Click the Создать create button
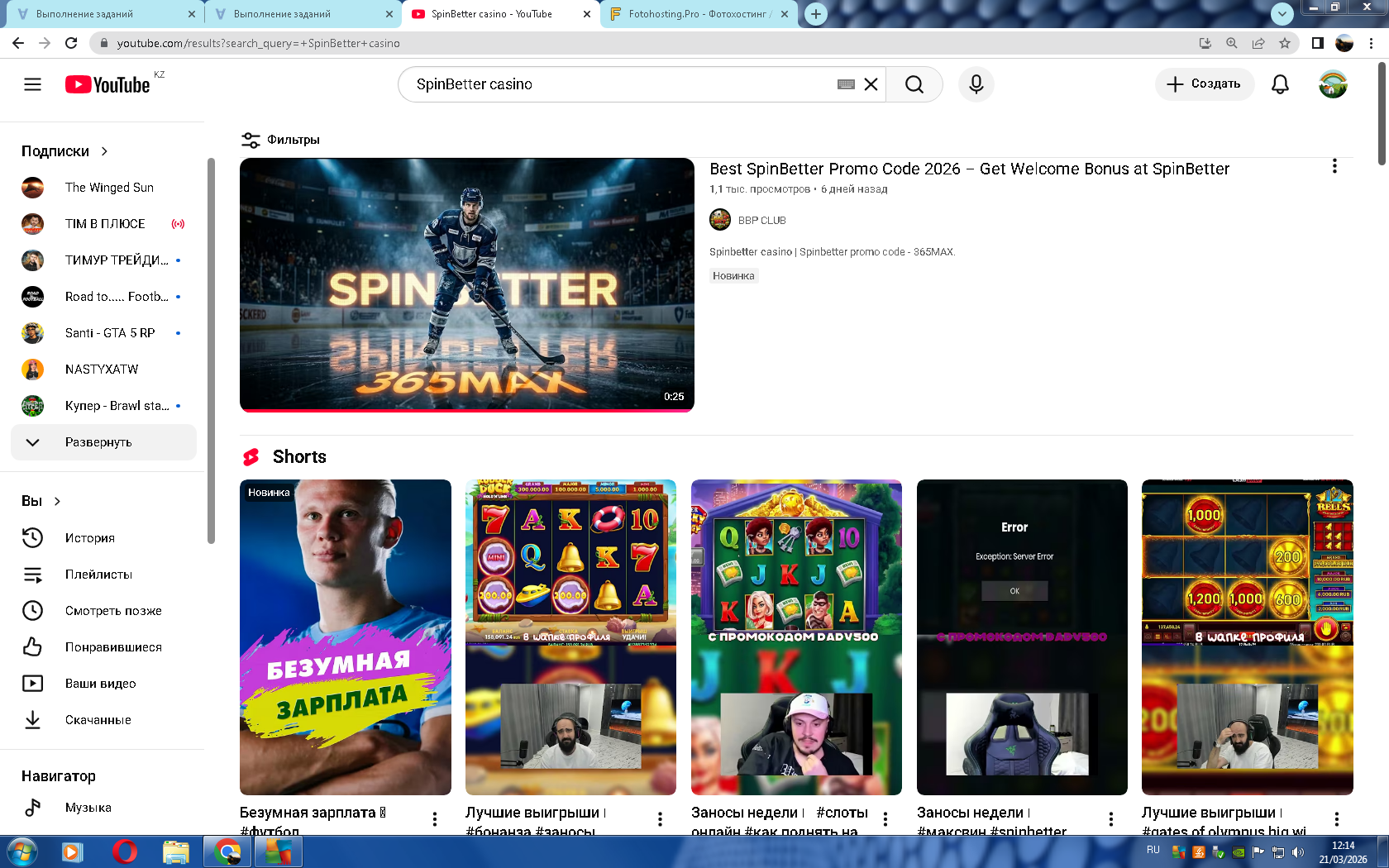 pos(1204,84)
